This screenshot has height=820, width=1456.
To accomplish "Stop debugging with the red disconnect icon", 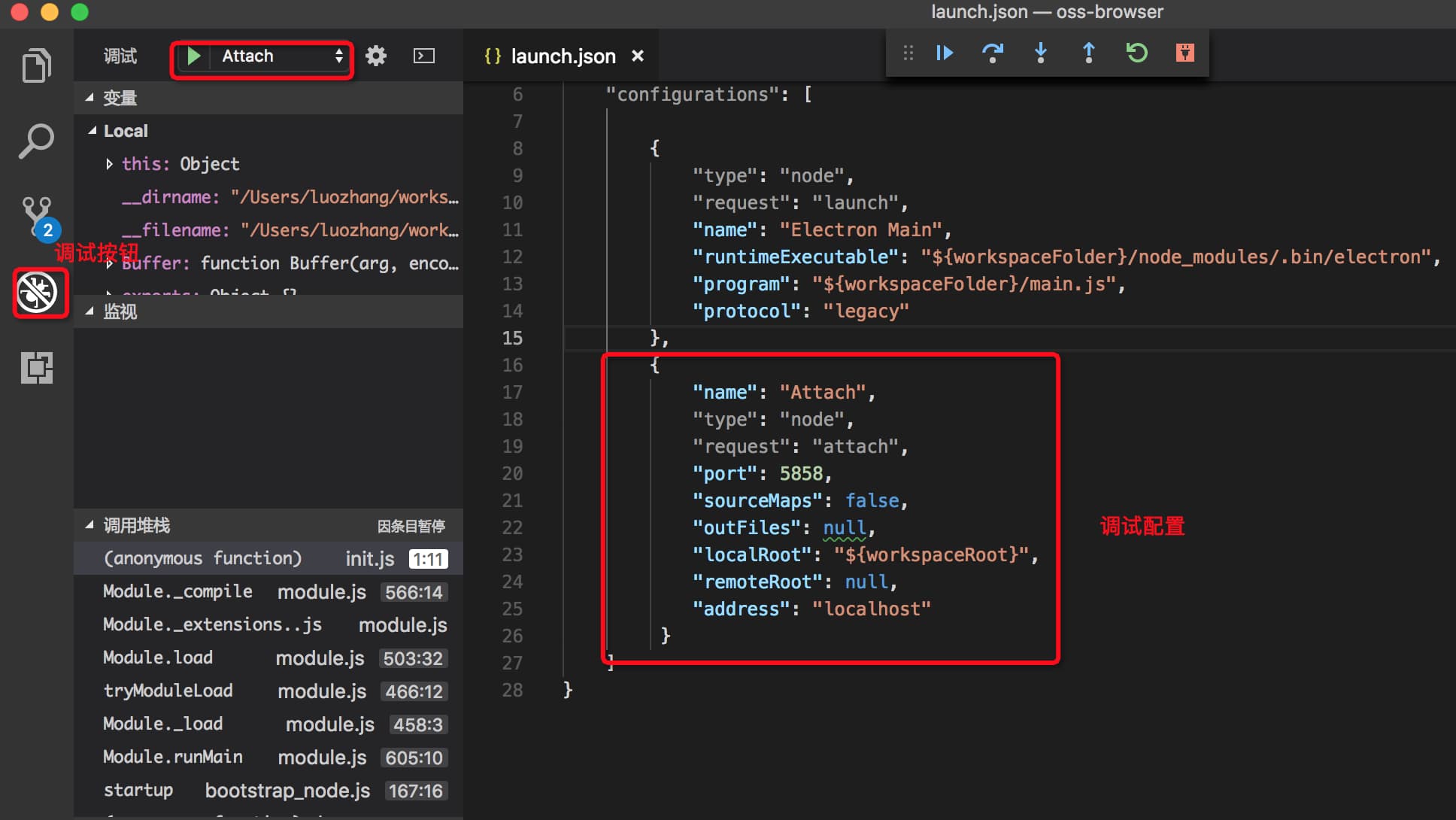I will pos(1185,53).
